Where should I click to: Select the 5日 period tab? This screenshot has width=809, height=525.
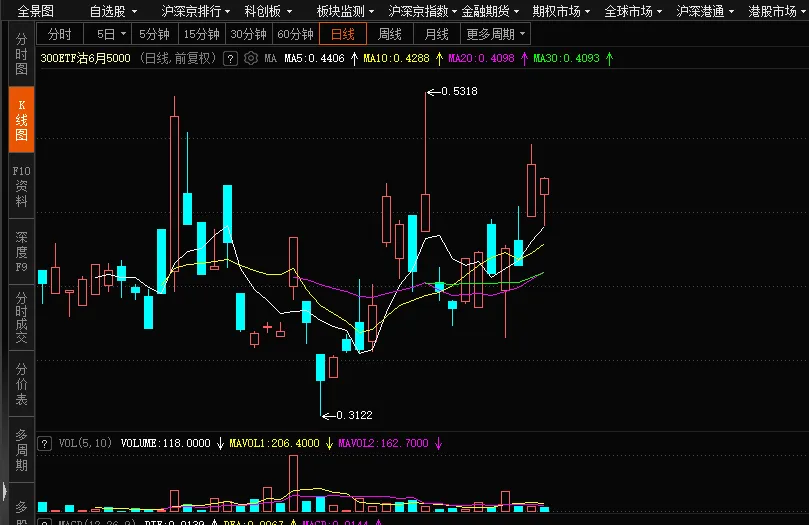coord(107,34)
